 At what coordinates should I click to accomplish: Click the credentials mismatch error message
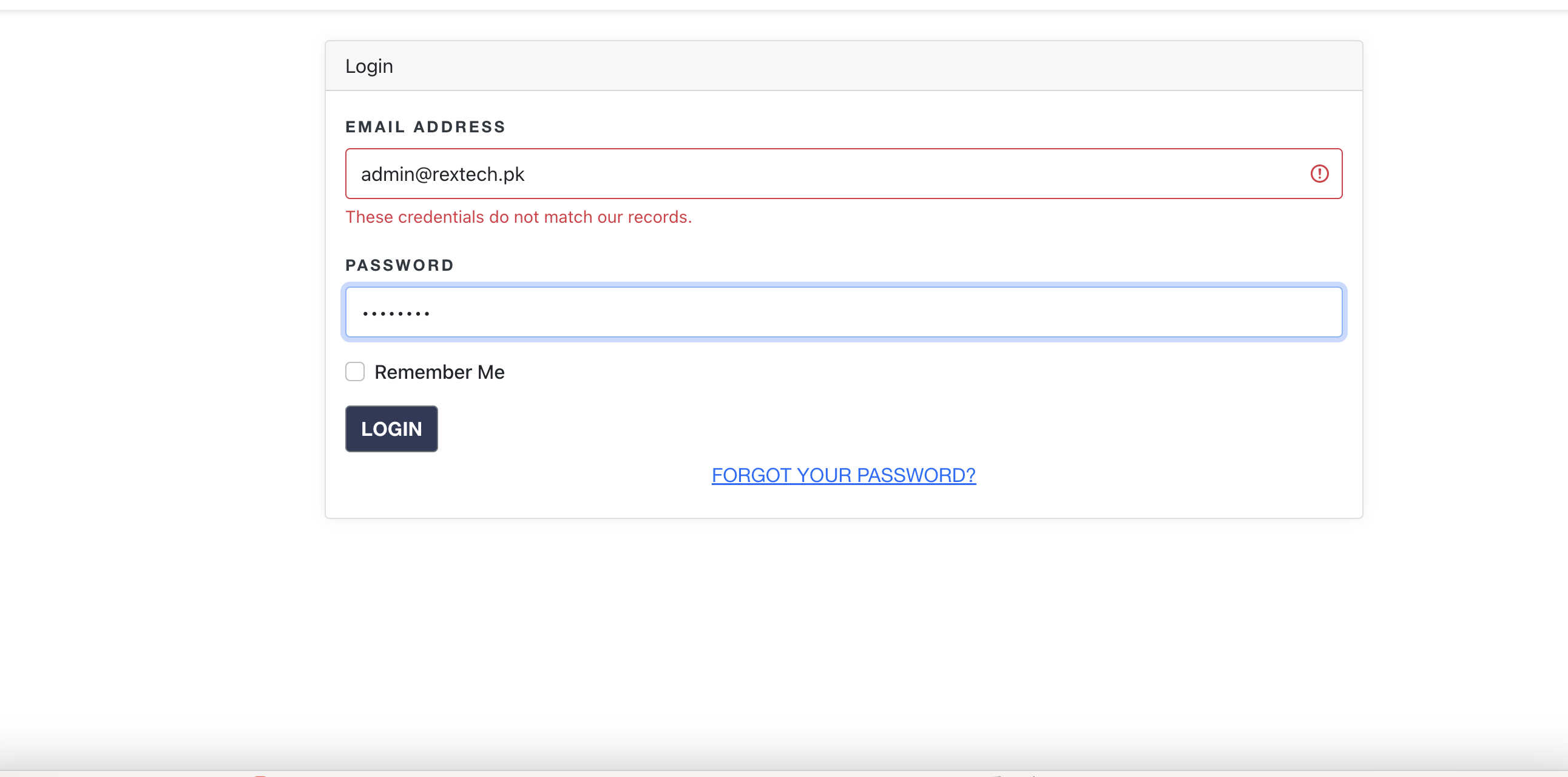click(518, 217)
